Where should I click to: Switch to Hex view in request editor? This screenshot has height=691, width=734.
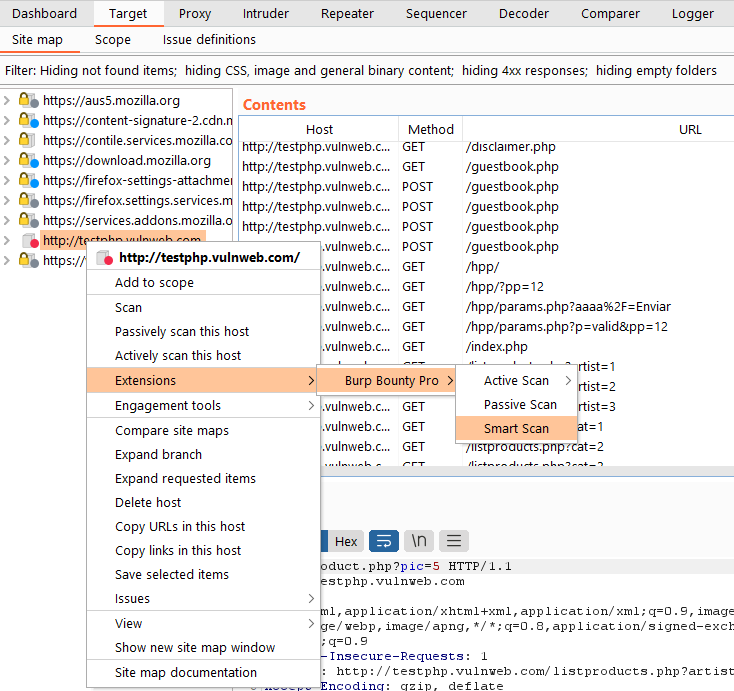(x=346, y=541)
